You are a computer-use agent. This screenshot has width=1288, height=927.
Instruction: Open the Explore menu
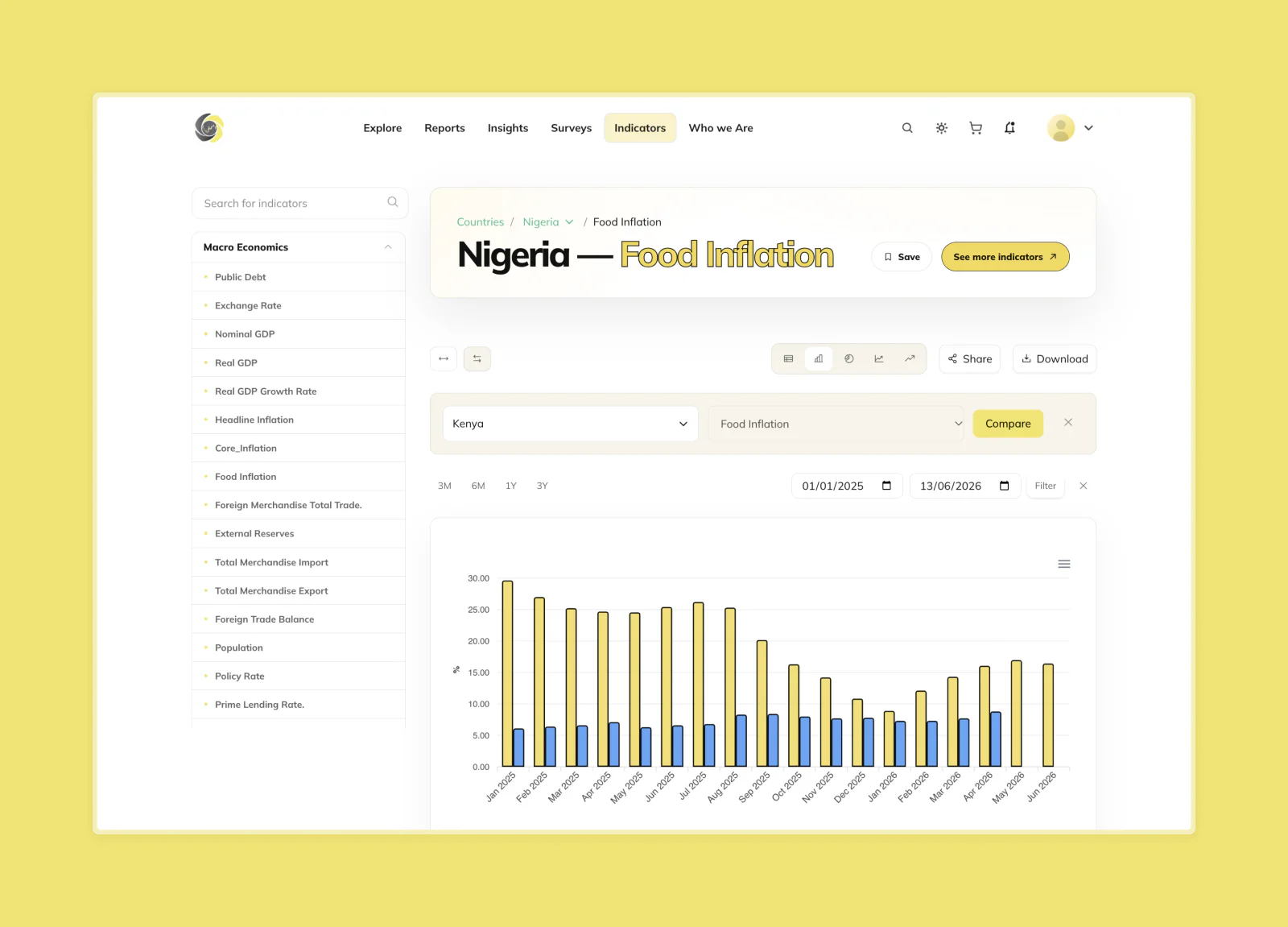pyautogui.click(x=382, y=128)
